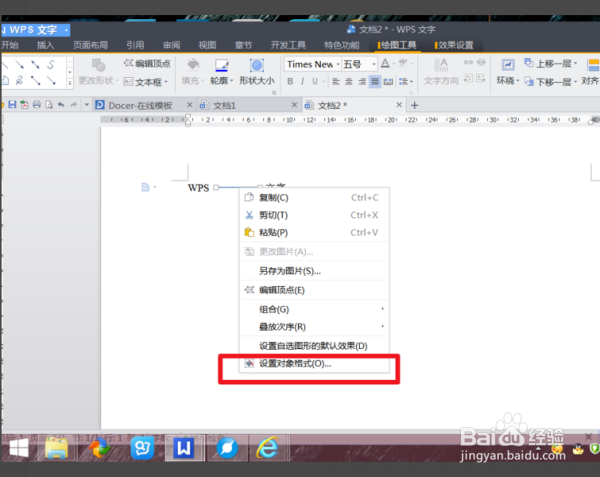This screenshot has width=600, height=477.
Task: Select Edit Points (编辑顶点) in context menu
Action: click(x=314, y=290)
